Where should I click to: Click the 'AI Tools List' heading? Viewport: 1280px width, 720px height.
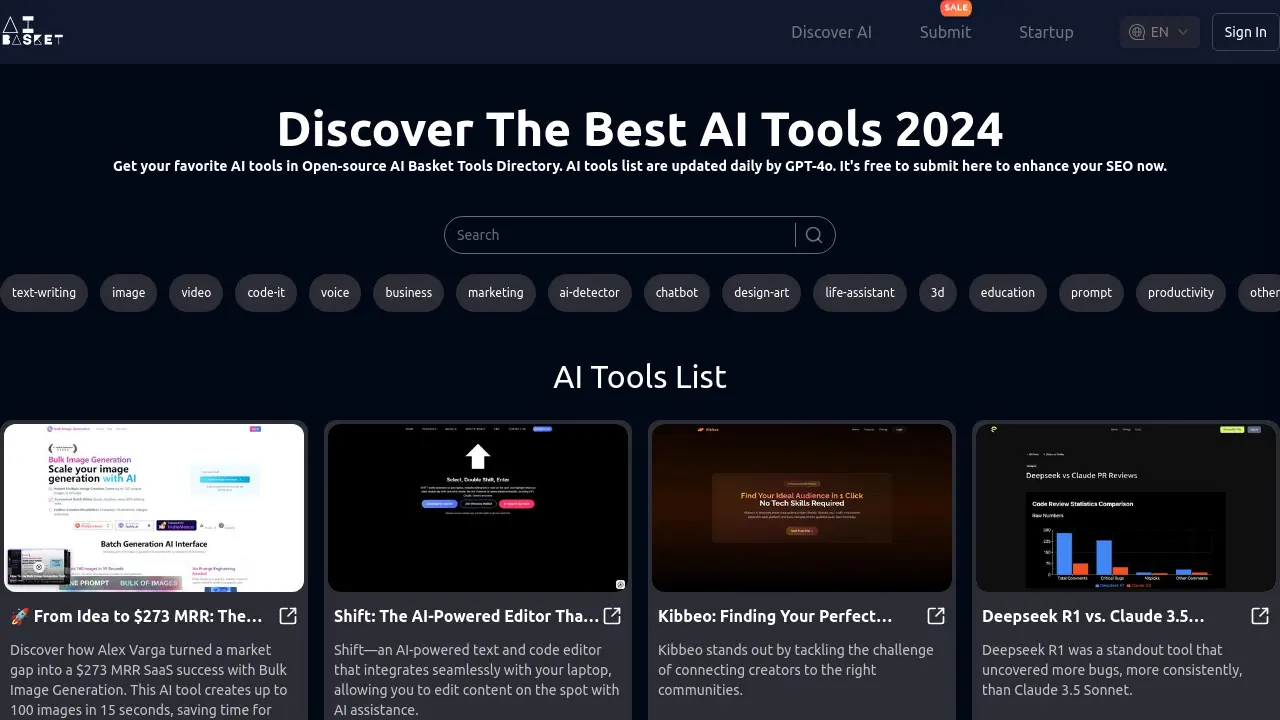coord(640,377)
